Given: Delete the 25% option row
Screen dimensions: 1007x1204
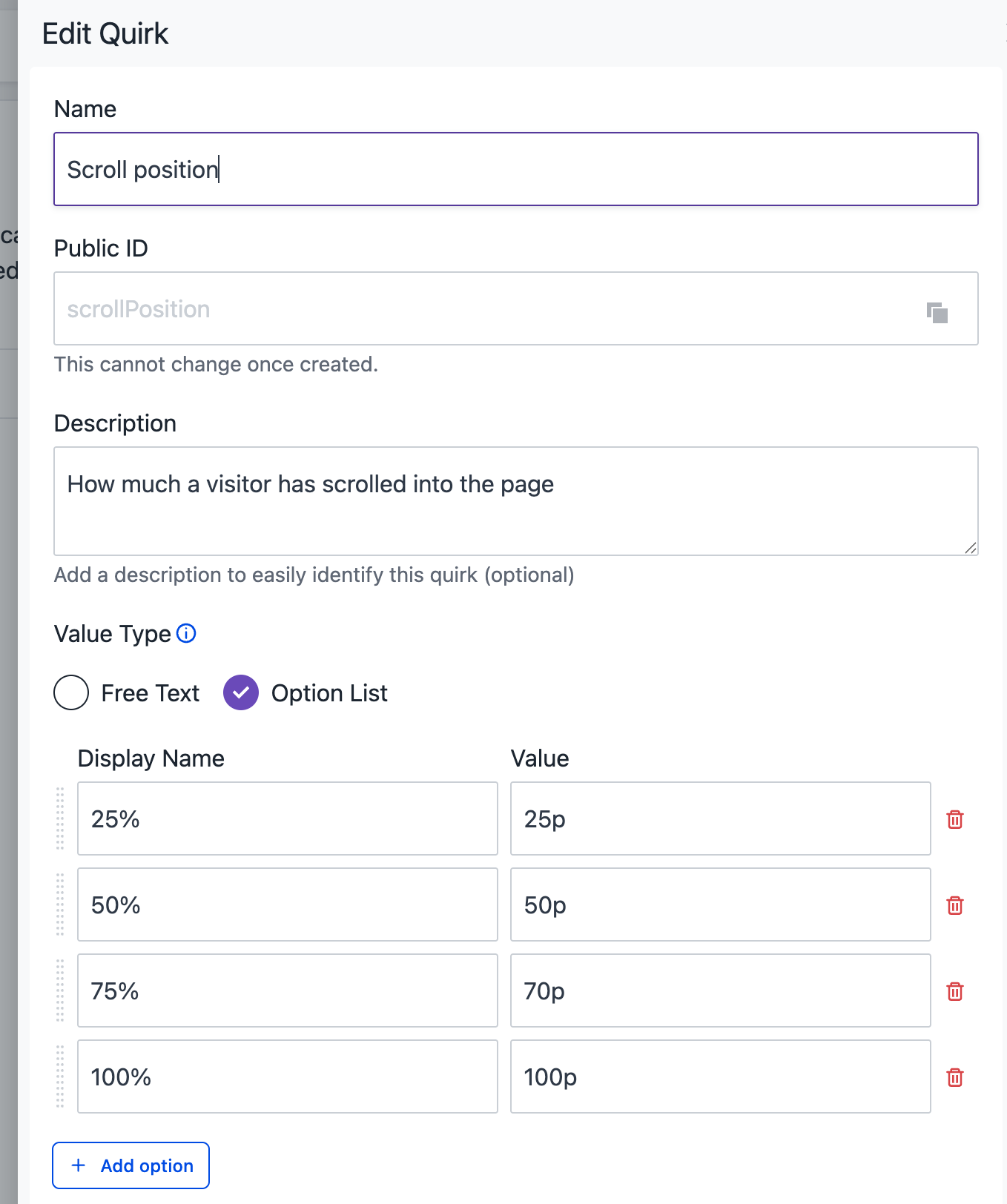Looking at the screenshot, I should [955, 819].
